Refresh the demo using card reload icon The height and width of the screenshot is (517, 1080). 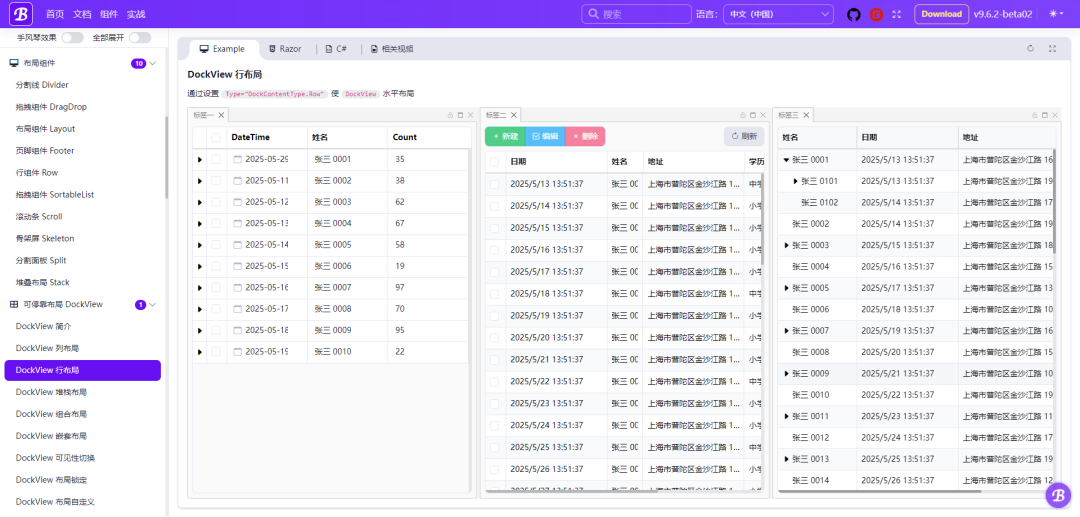pos(1030,49)
